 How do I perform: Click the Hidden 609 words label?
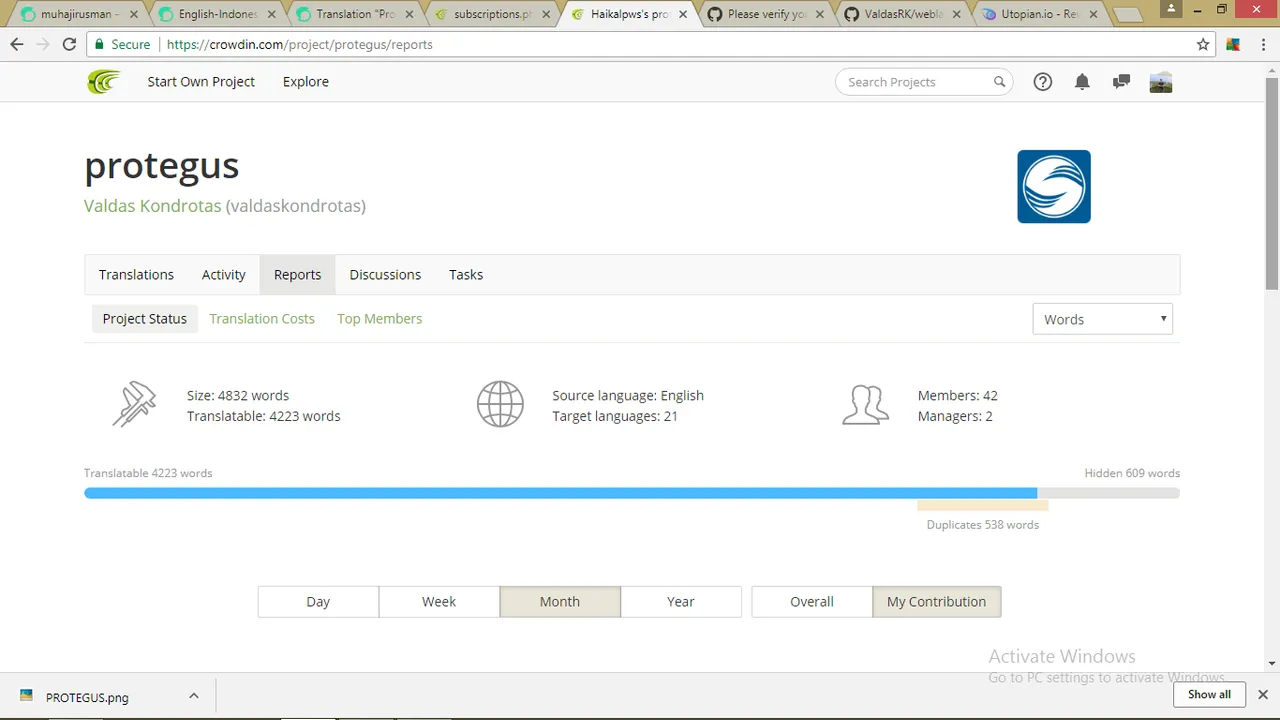coord(1132,473)
